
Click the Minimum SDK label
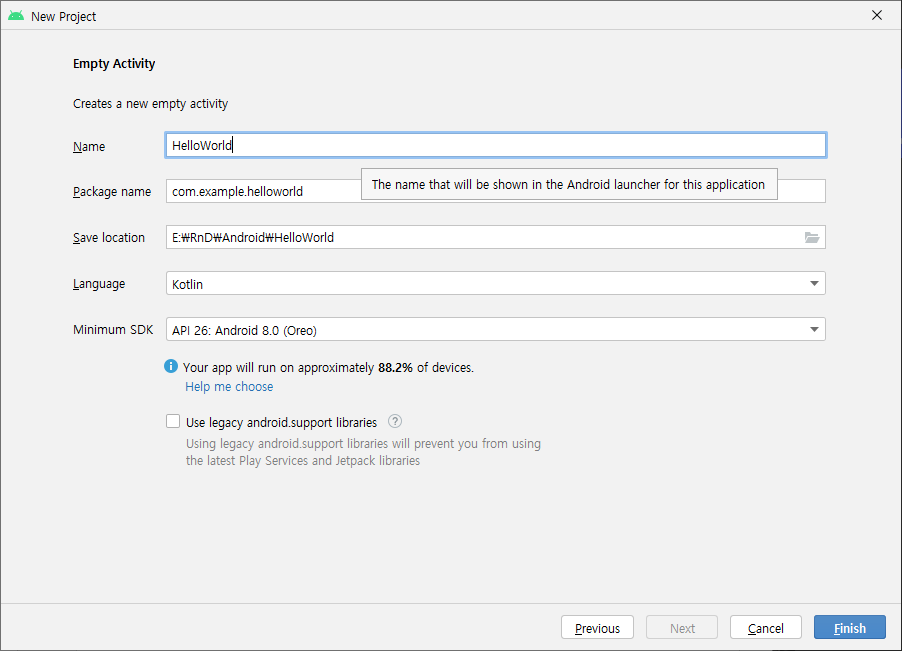tap(113, 330)
